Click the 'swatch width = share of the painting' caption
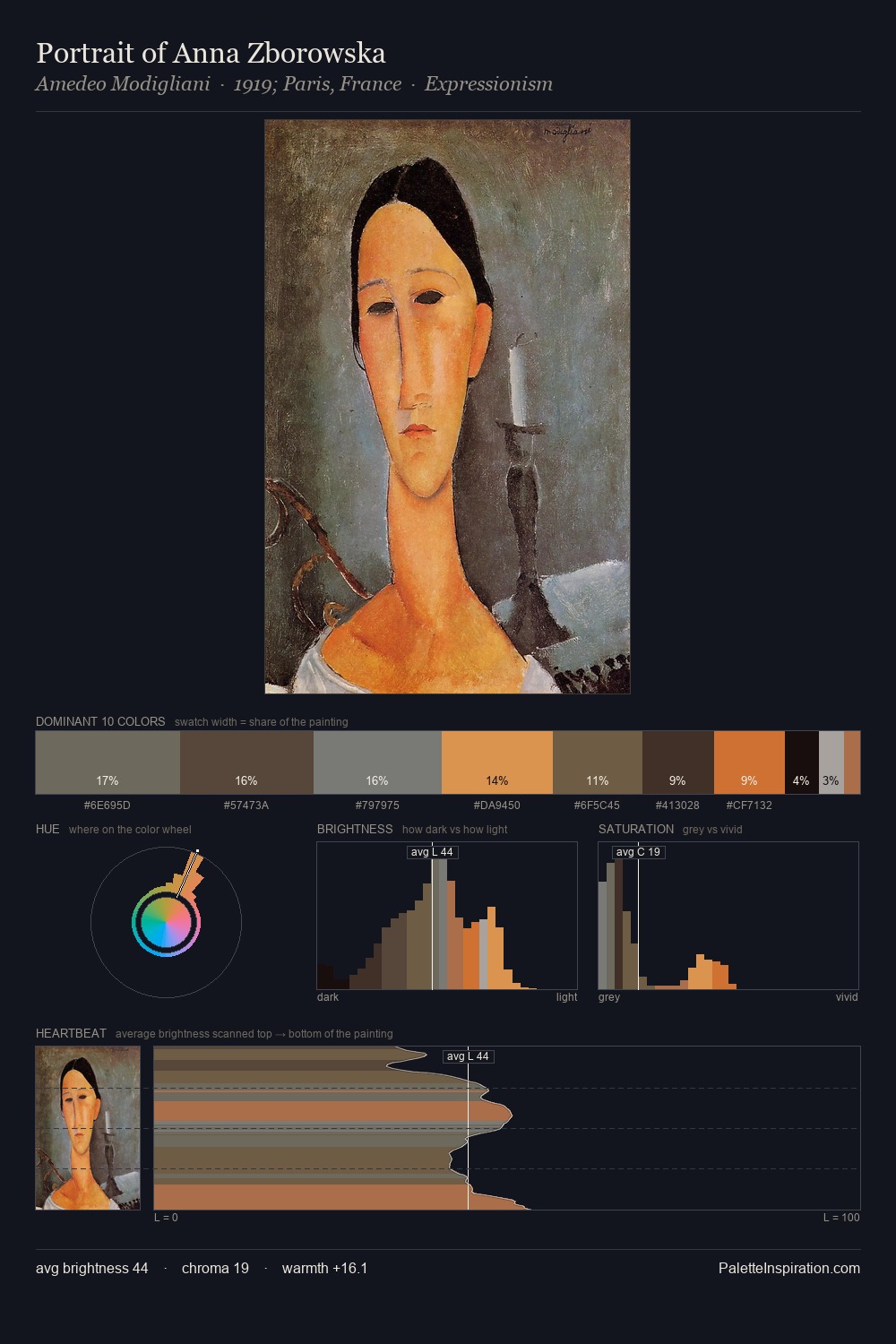The image size is (896, 1344). (x=262, y=721)
